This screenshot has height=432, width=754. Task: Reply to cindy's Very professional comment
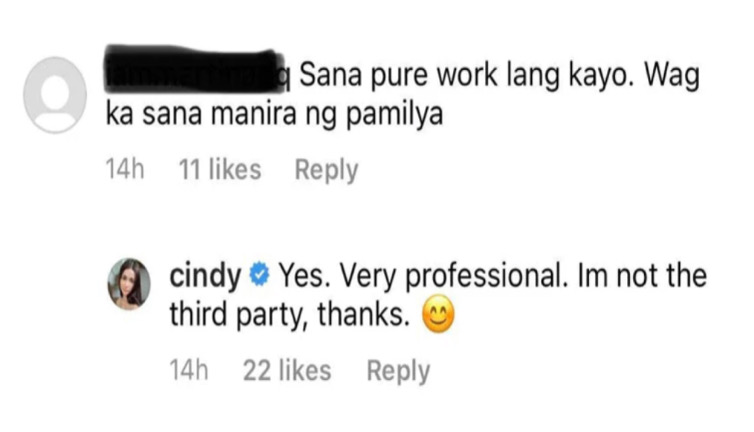click(x=398, y=371)
